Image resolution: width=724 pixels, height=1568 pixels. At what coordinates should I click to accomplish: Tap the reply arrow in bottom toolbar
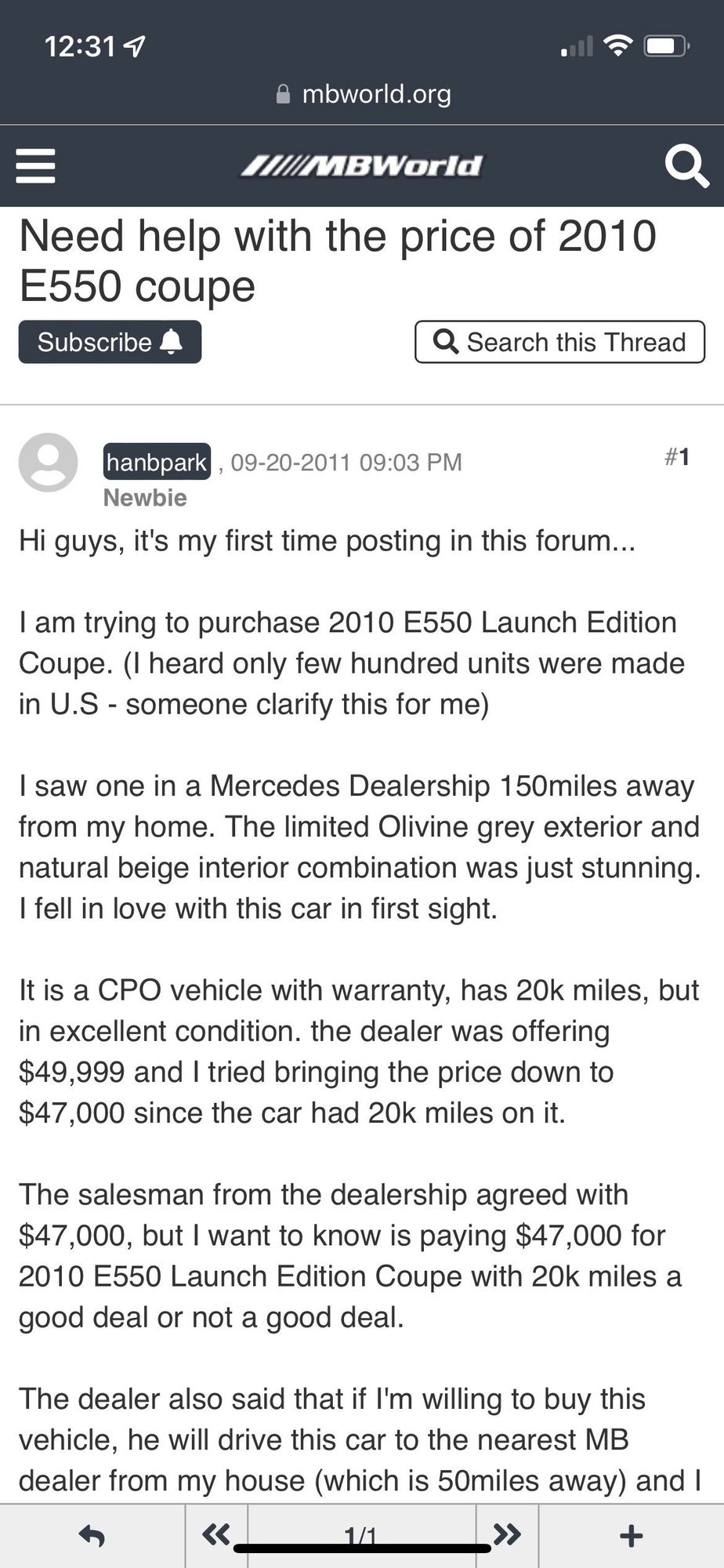point(92,1535)
